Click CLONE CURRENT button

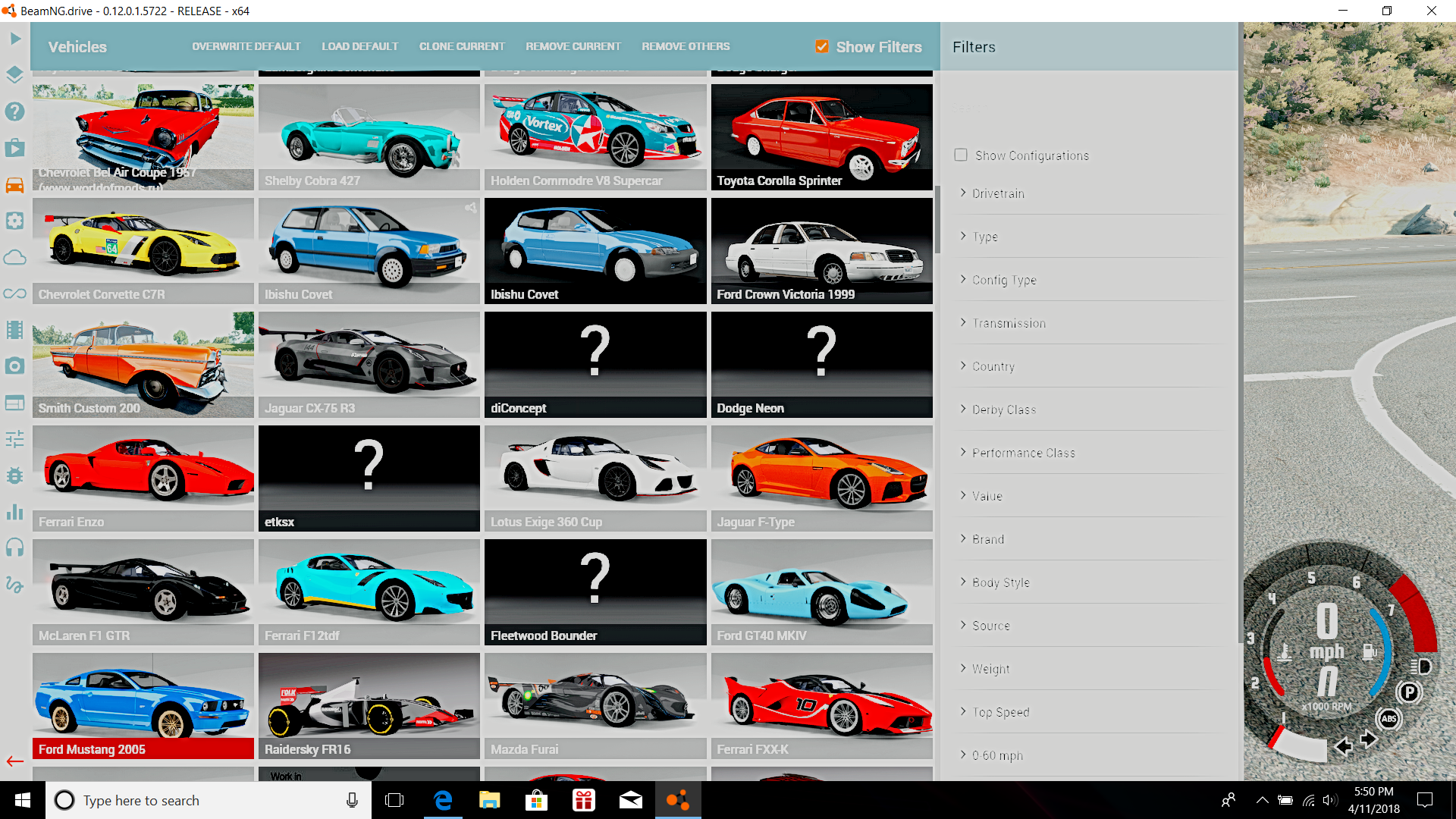click(x=462, y=46)
